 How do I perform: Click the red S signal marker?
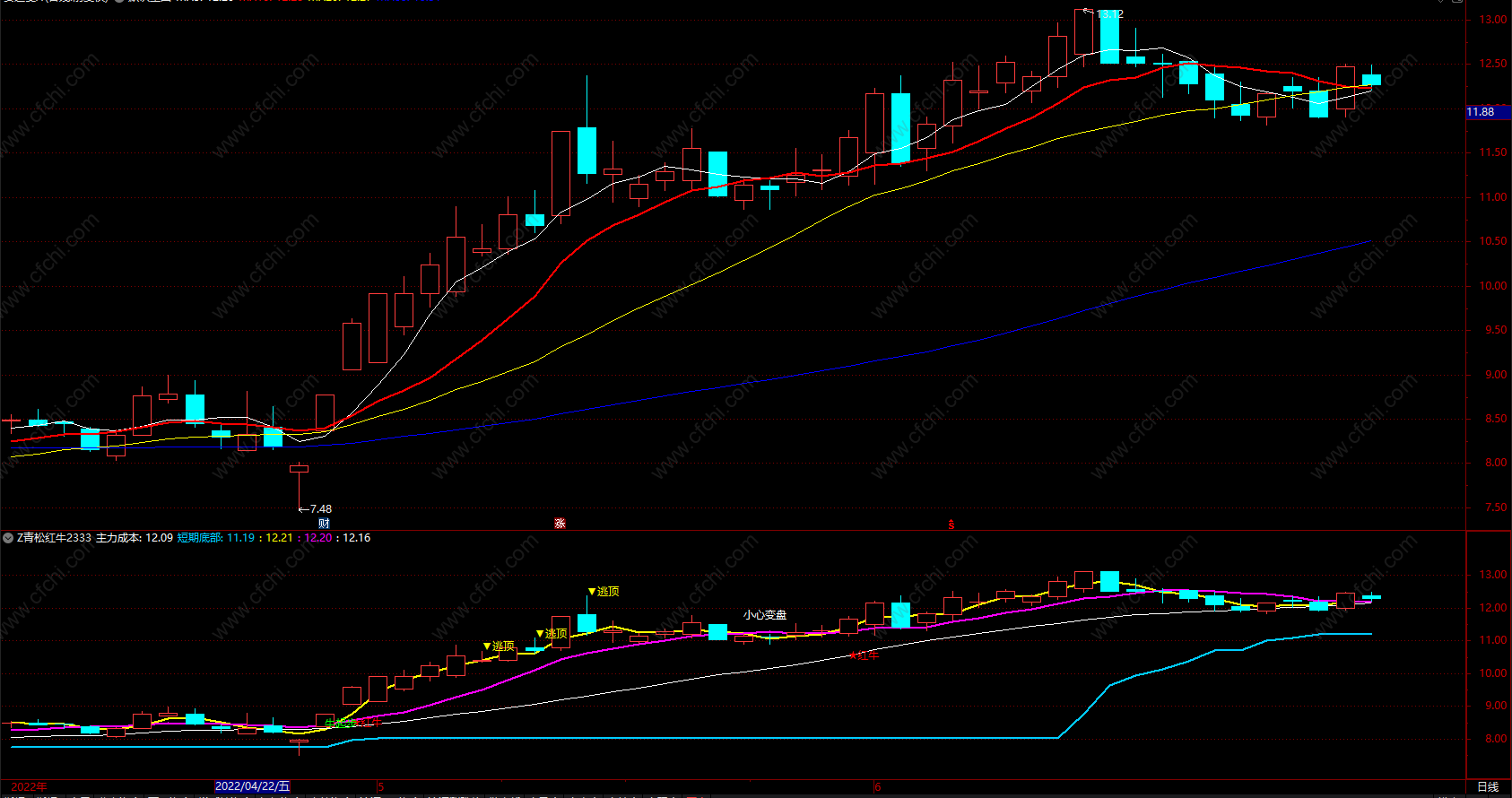[x=952, y=525]
